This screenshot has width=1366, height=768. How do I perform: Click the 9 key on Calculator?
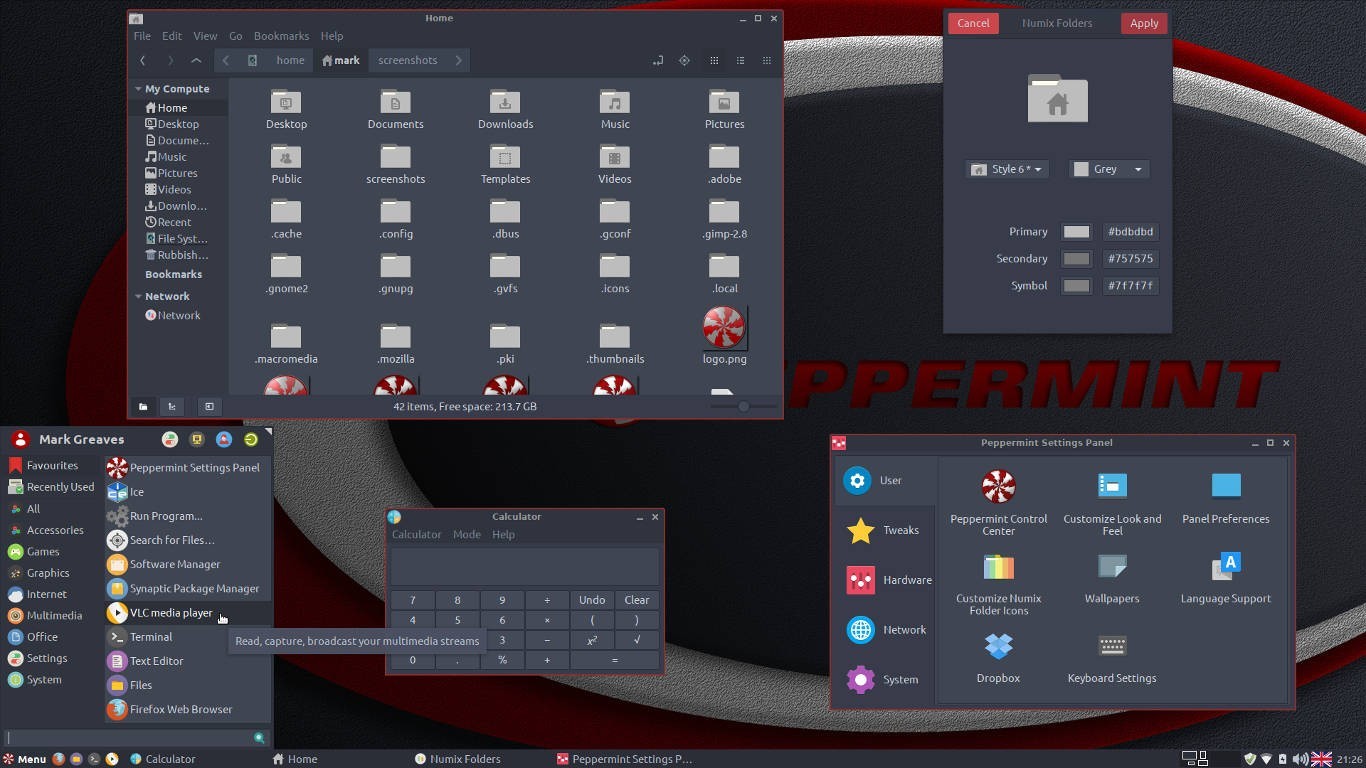pos(502,600)
